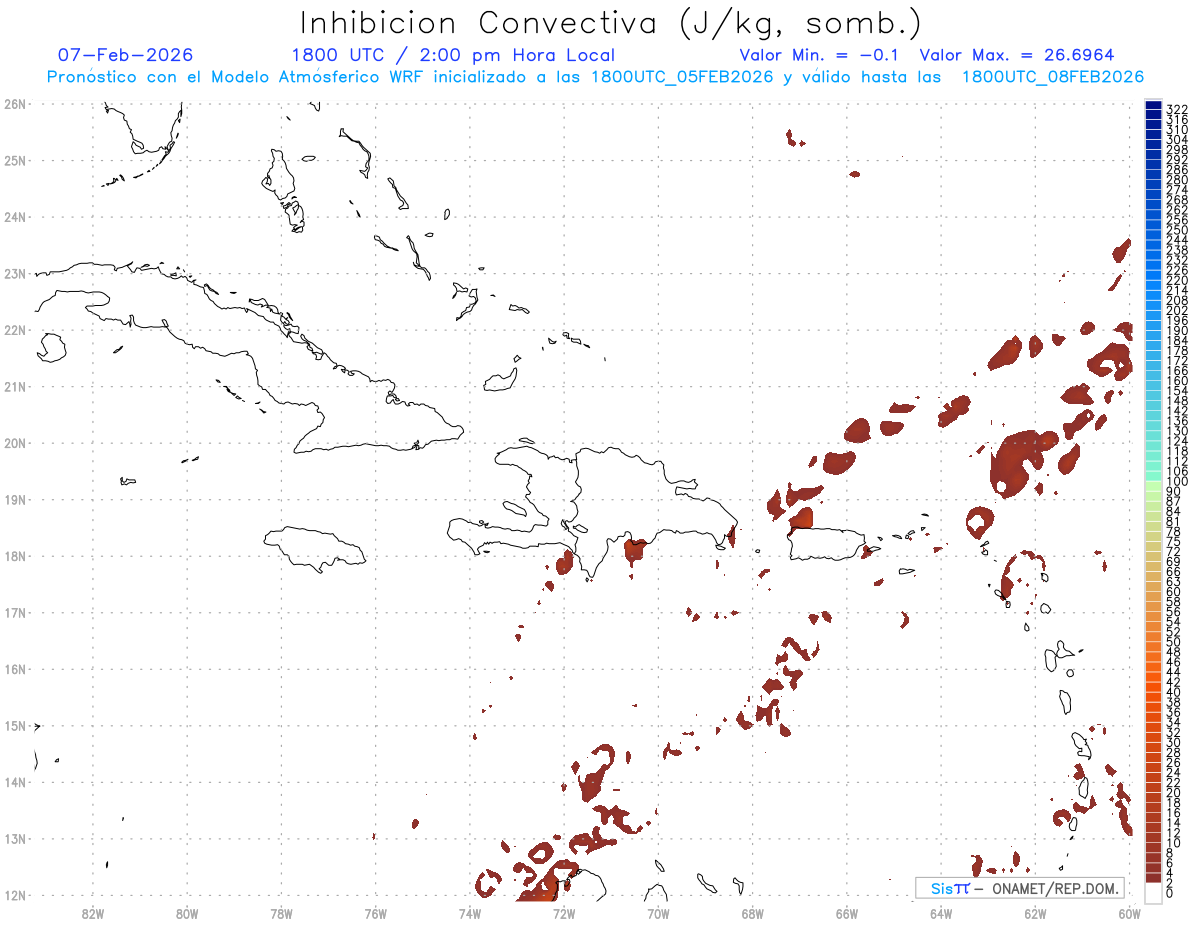1200x927 pixels.
Task: Click the 80W longitude label
Action: [x=186, y=913]
